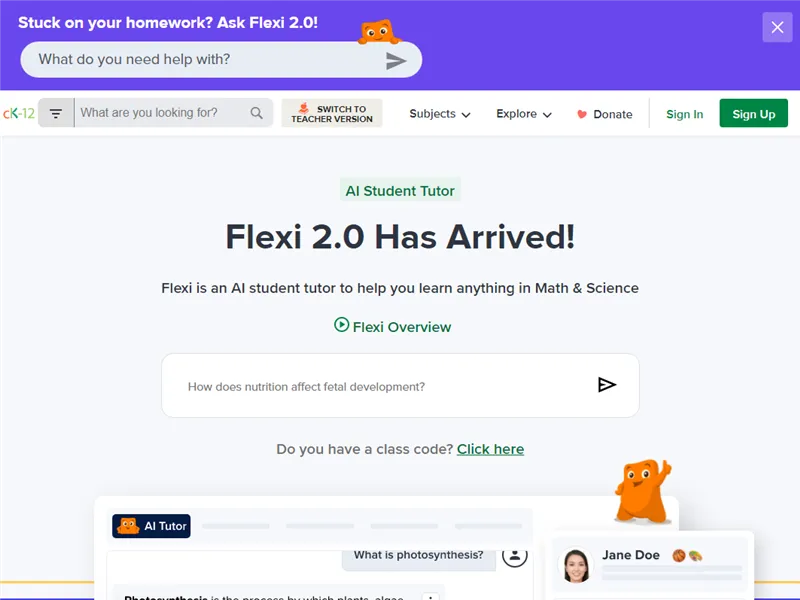Click the Sign In link
Image resolution: width=800 pixels, height=600 pixels.
[684, 114]
